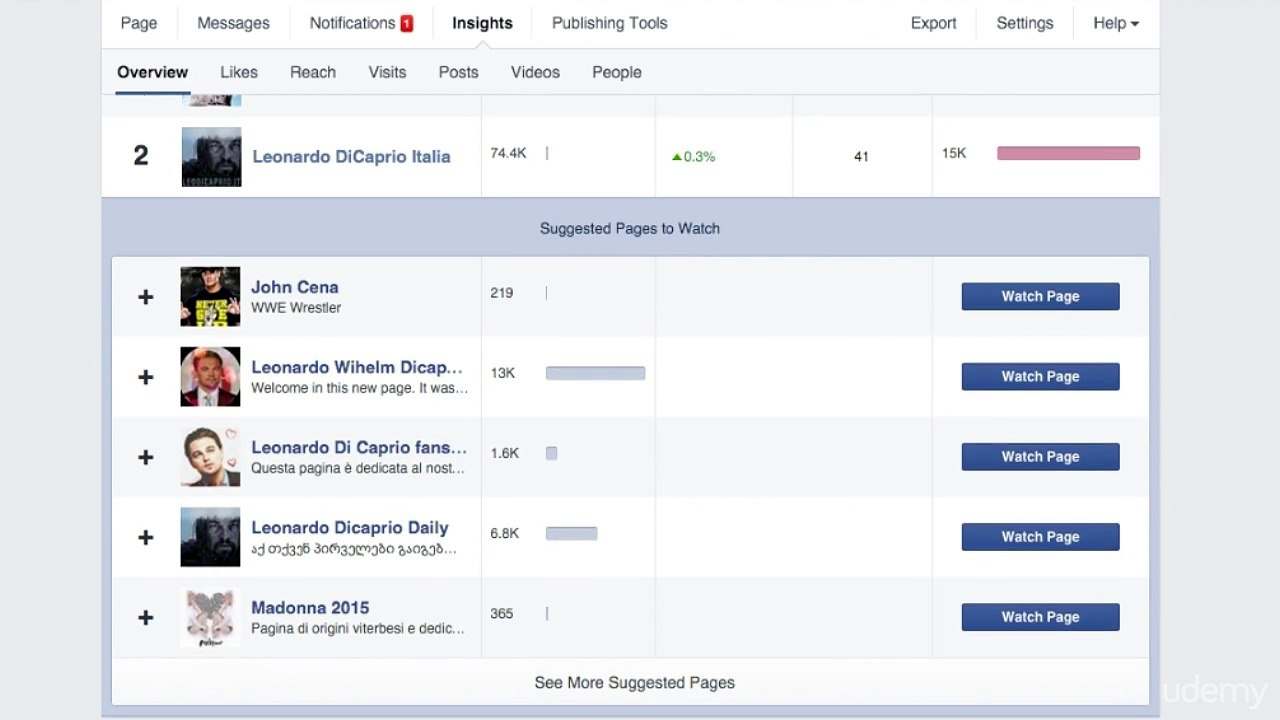Watch Page for Leonardo Dicaprio Daily
The height and width of the screenshot is (720, 1280).
(x=1040, y=536)
